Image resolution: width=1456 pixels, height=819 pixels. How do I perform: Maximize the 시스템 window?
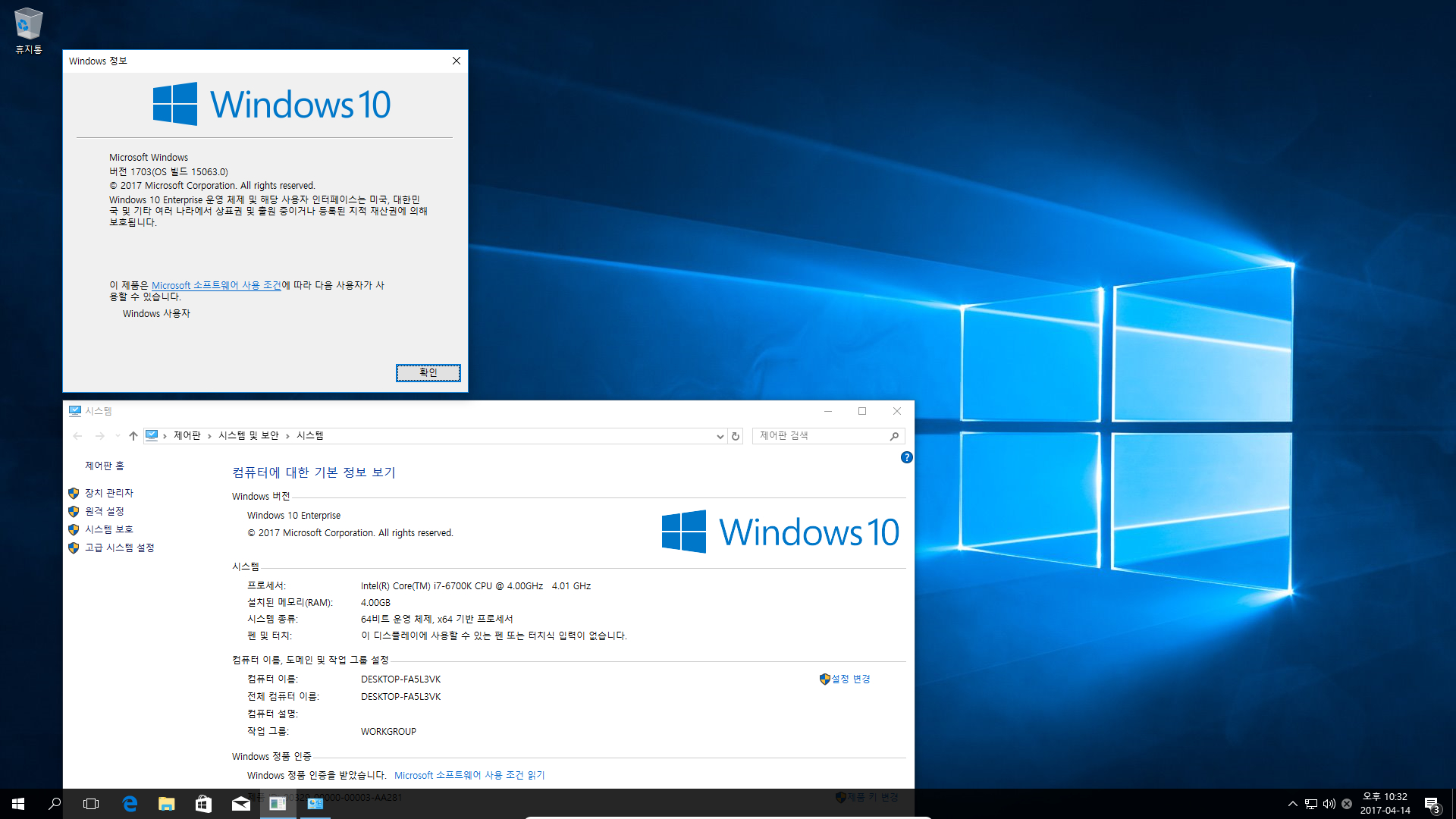862,411
